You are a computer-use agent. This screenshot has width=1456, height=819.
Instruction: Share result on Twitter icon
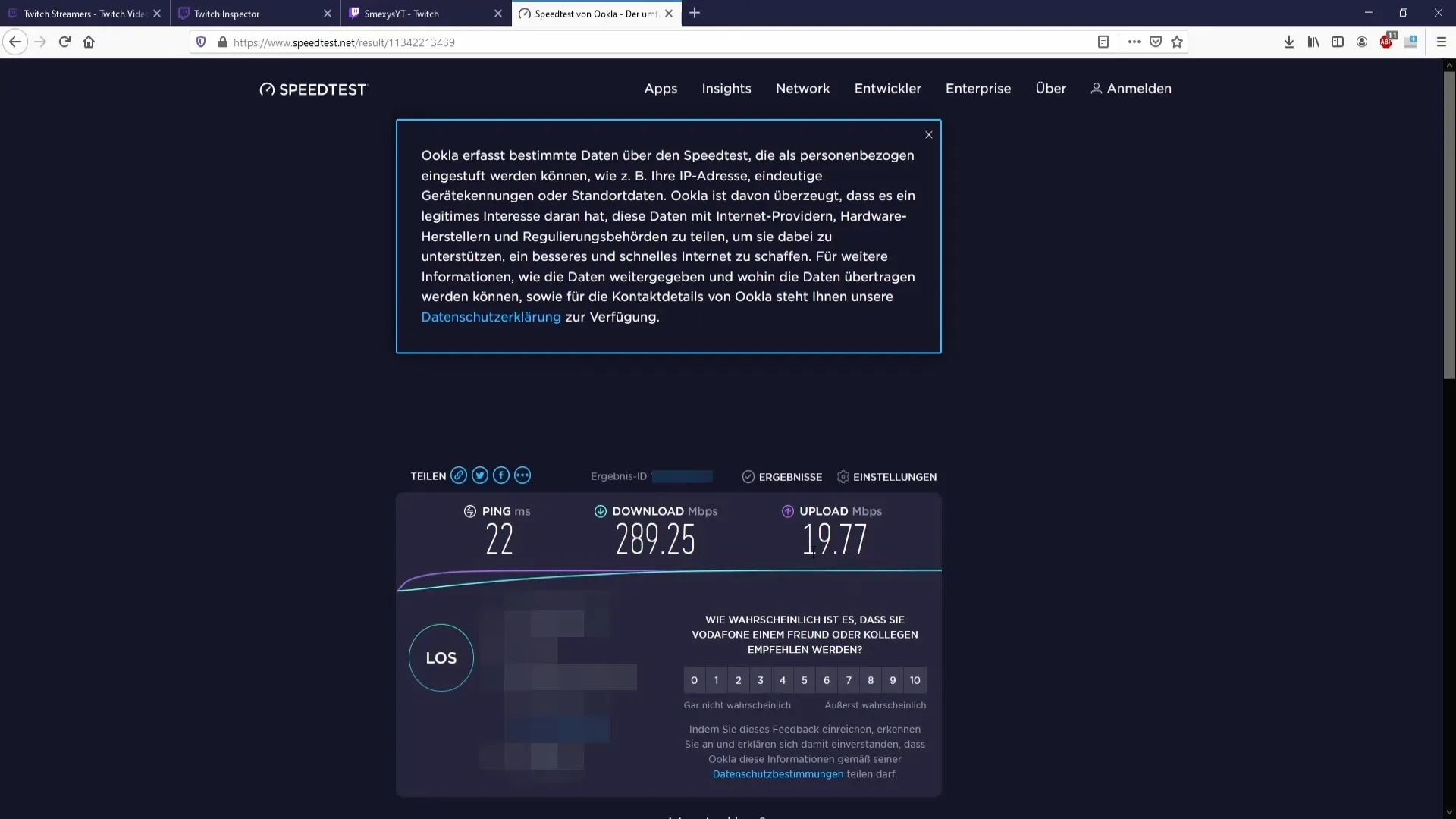click(480, 475)
